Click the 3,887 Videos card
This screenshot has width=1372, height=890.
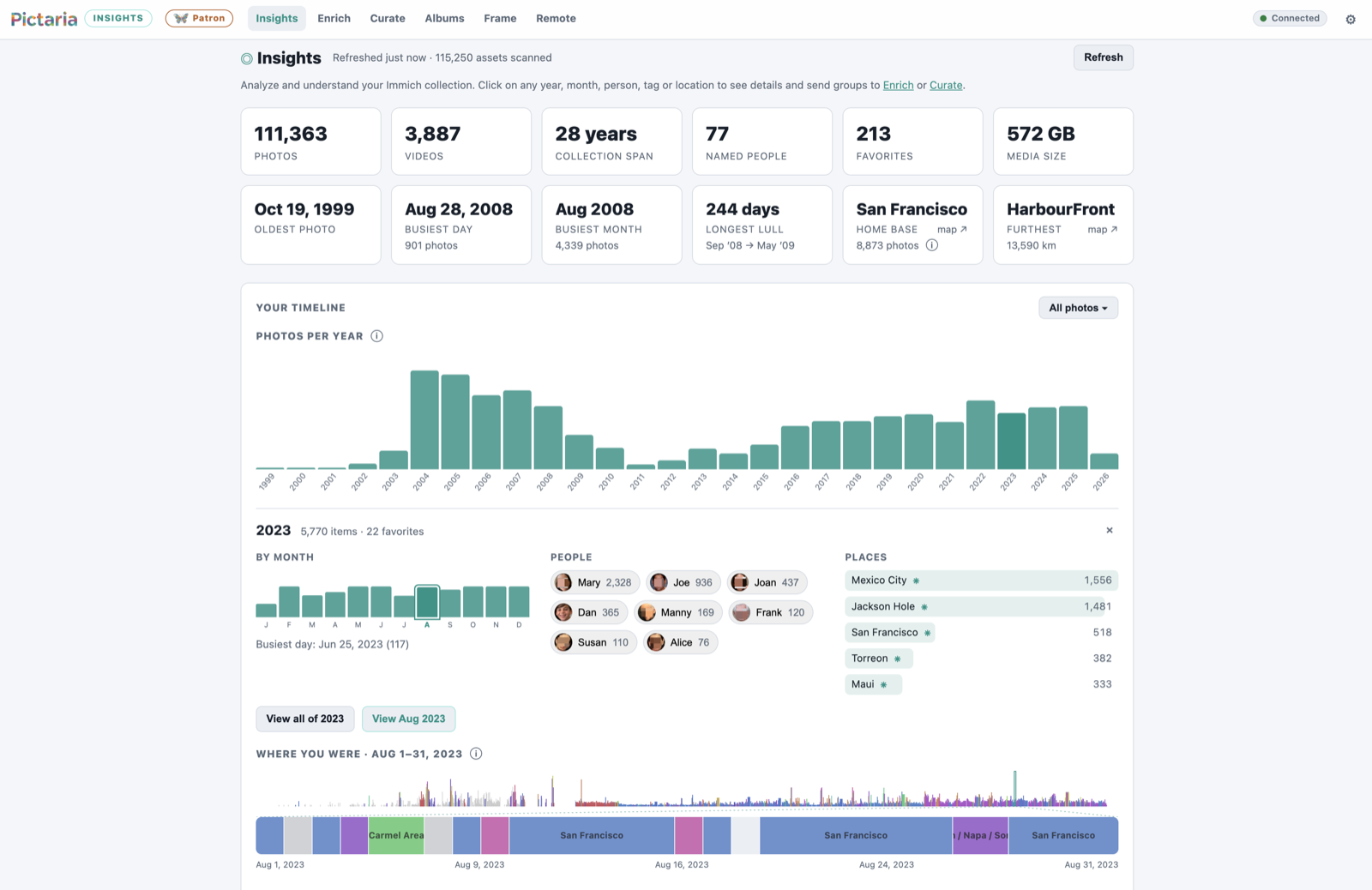click(461, 141)
